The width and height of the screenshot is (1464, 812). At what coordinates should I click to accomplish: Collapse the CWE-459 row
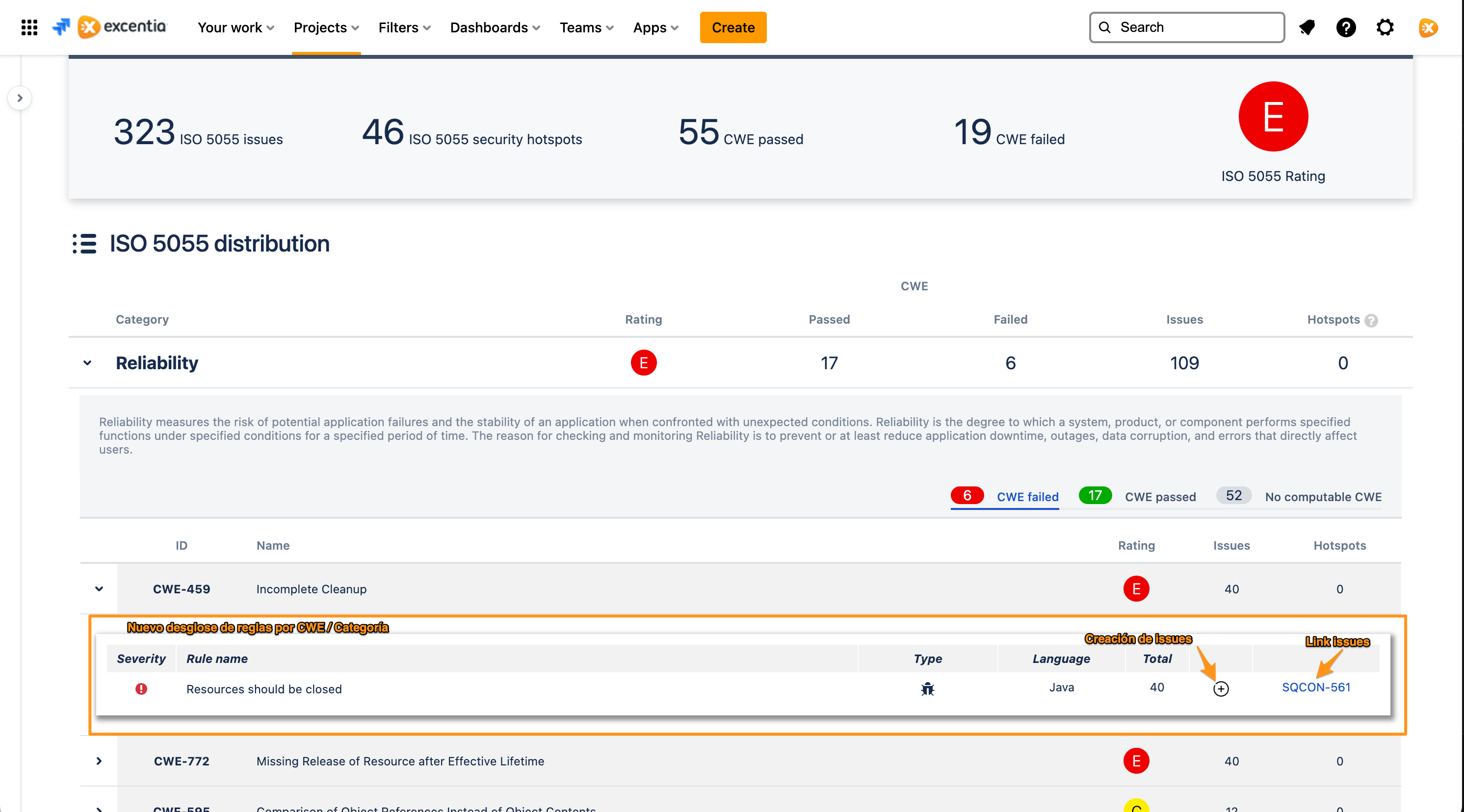pos(100,589)
